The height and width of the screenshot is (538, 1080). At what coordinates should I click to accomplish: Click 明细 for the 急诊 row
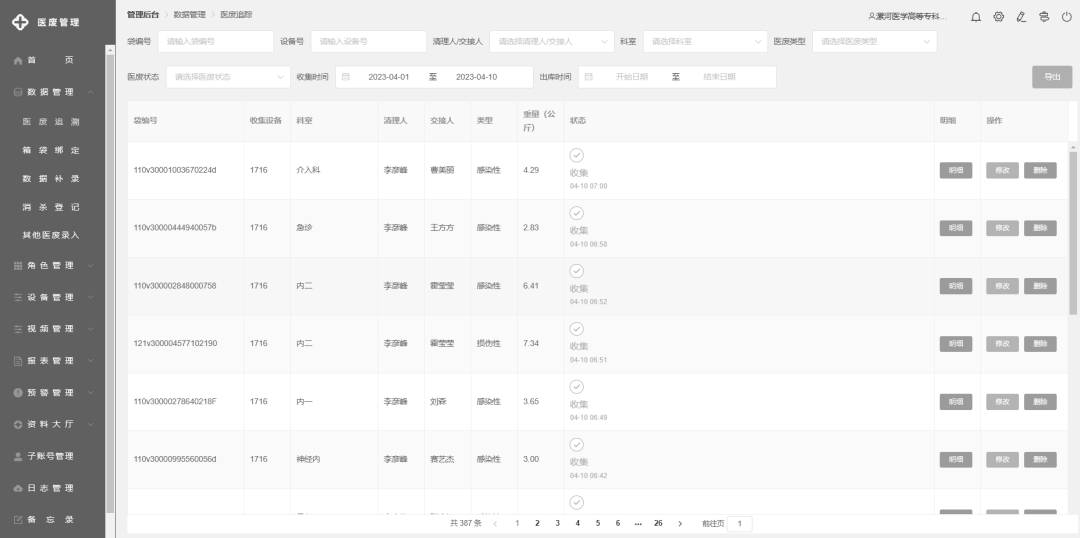(x=955, y=228)
